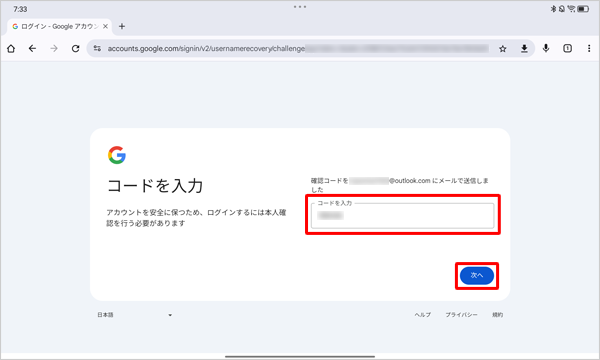Tap the three-dot handle at top center
Image resolution: width=600 pixels, height=360 pixels.
(300, 7)
